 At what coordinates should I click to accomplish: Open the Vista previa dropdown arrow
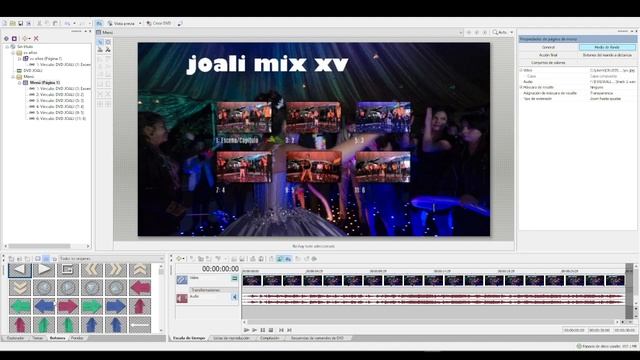point(140,24)
